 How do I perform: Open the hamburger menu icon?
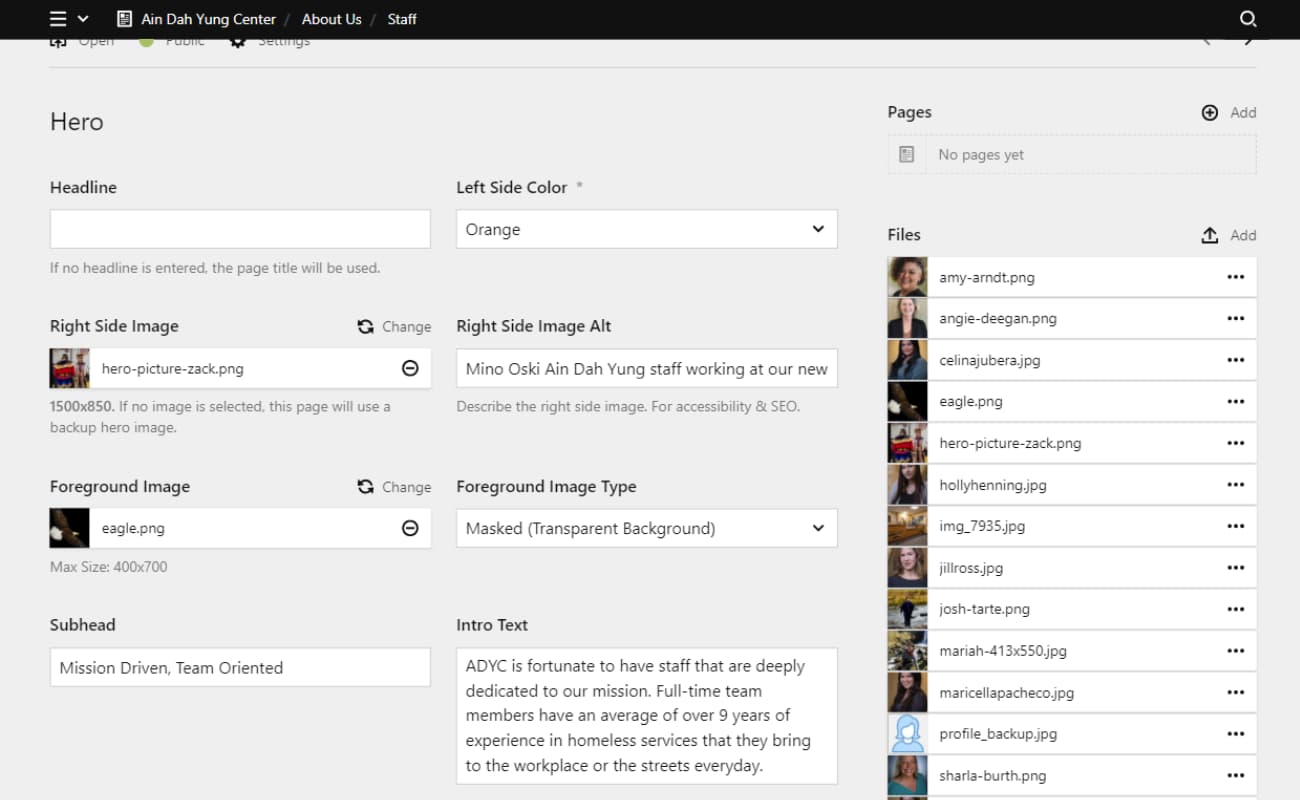(x=58, y=19)
